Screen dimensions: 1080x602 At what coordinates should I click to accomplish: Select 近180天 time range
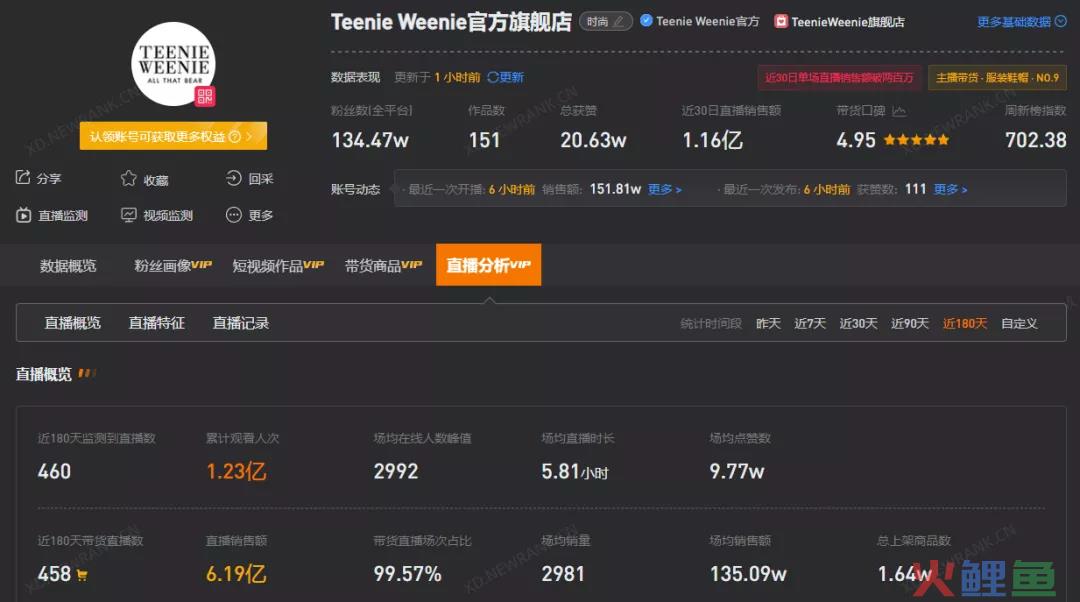[x=965, y=324]
